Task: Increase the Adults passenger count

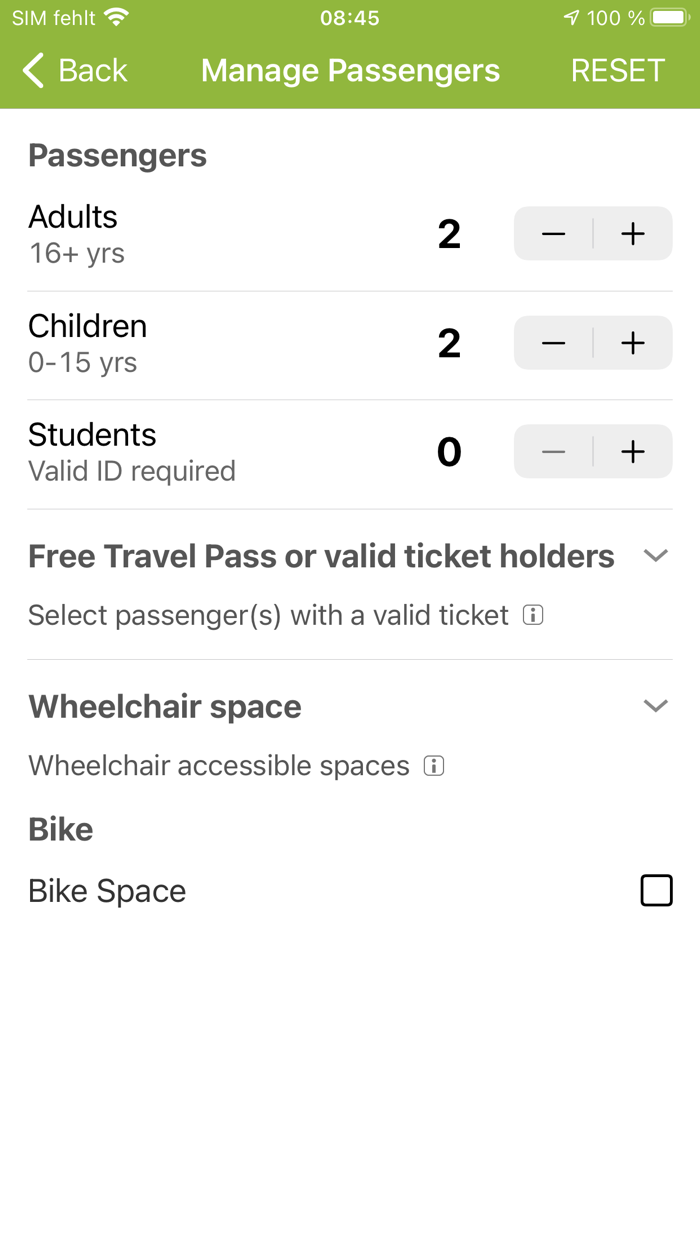Action: click(x=632, y=233)
